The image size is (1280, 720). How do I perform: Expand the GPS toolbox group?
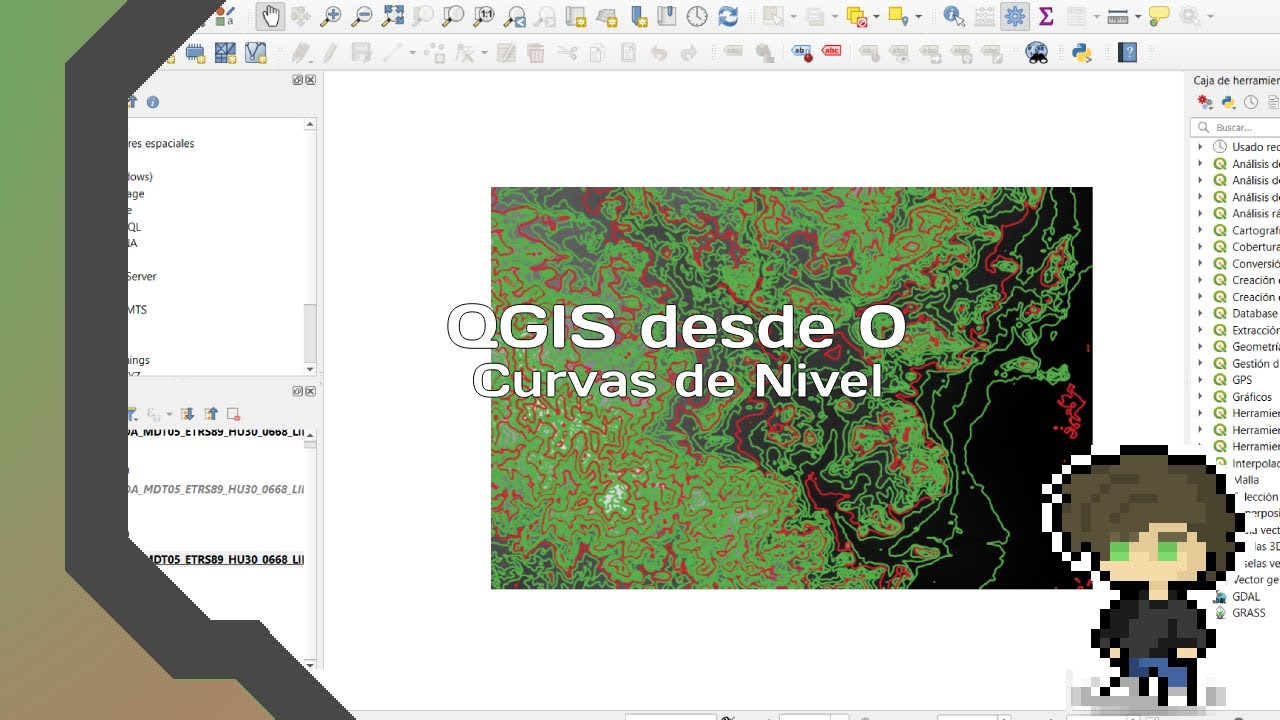[1200, 380]
